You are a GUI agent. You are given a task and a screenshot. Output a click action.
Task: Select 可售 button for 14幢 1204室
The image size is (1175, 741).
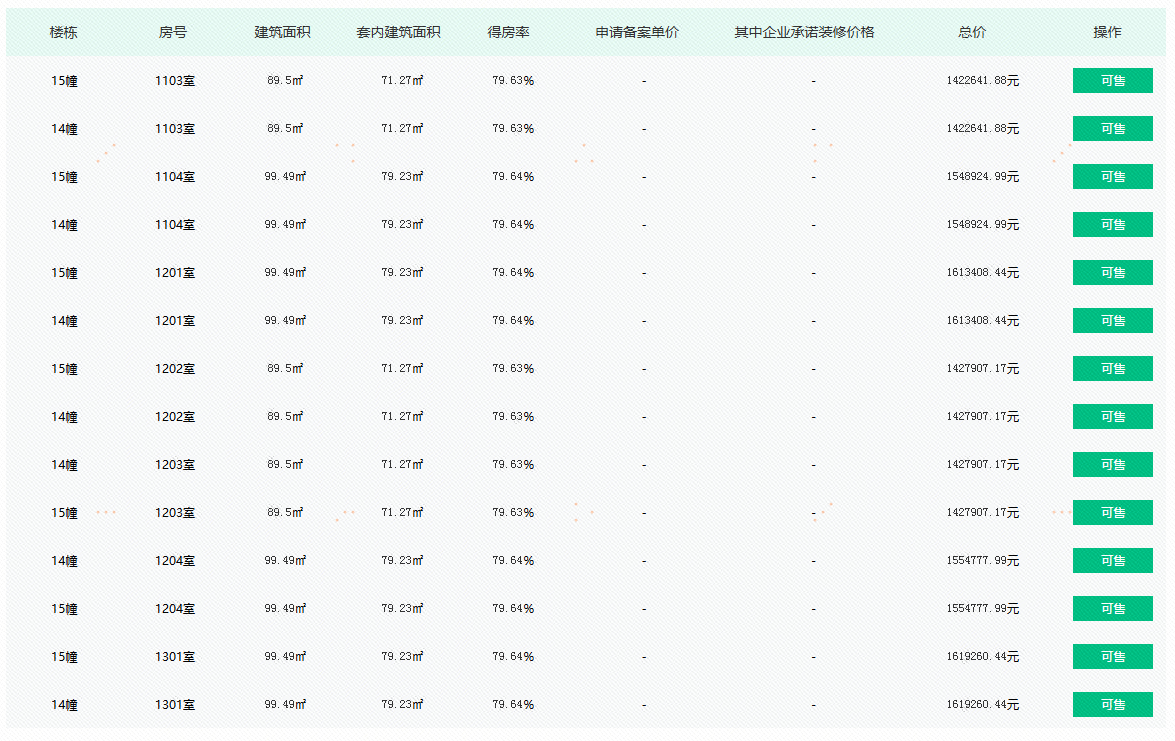(x=1112, y=560)
